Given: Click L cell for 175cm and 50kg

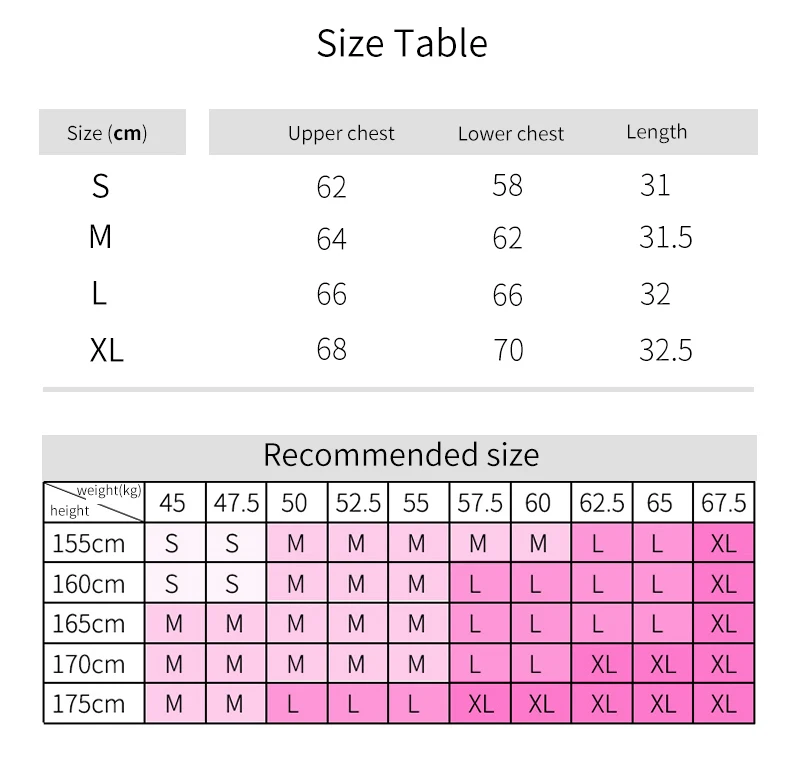Looking at the screenshot, I should tap(296, 703).
